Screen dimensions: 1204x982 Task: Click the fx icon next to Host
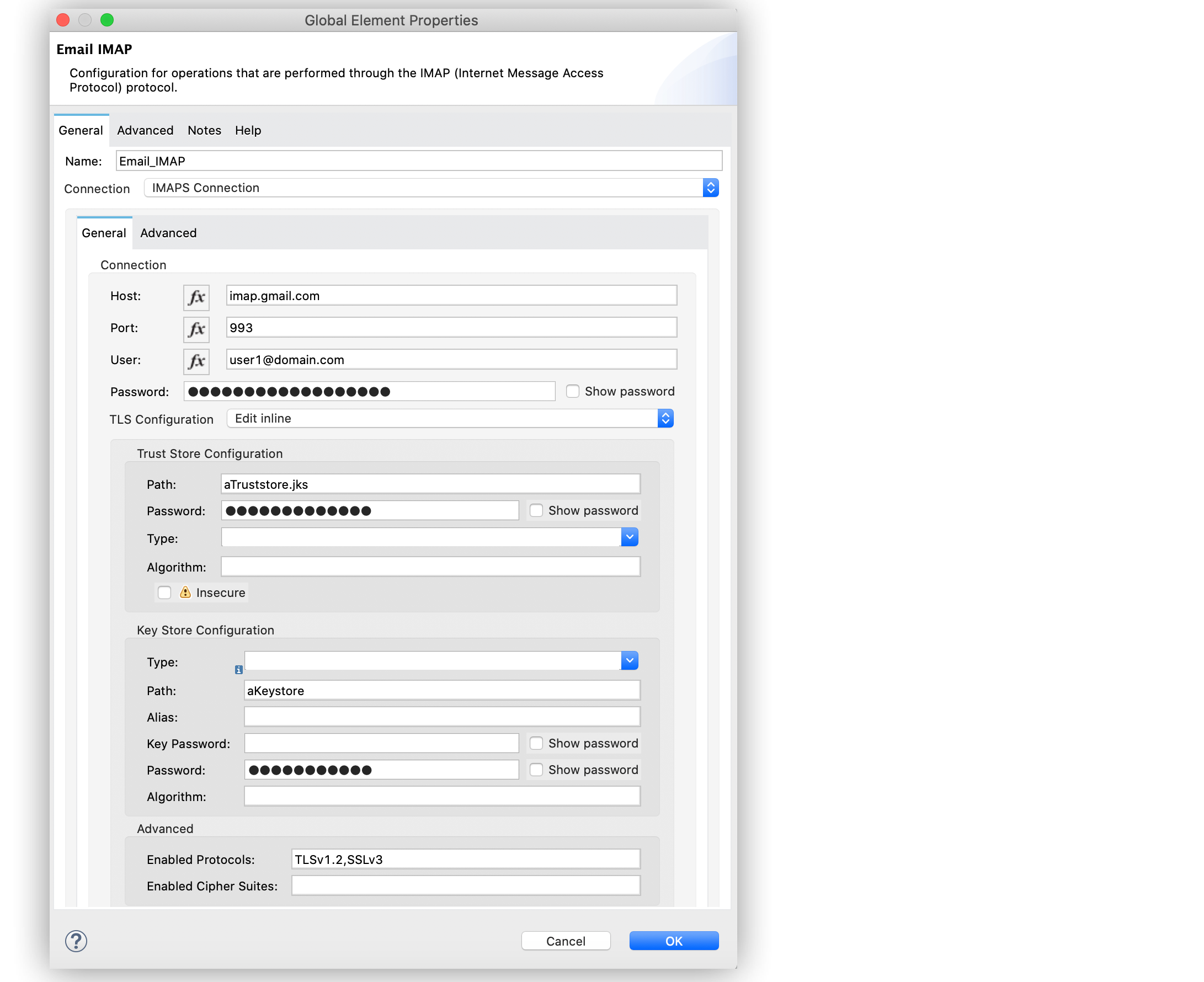198,295
